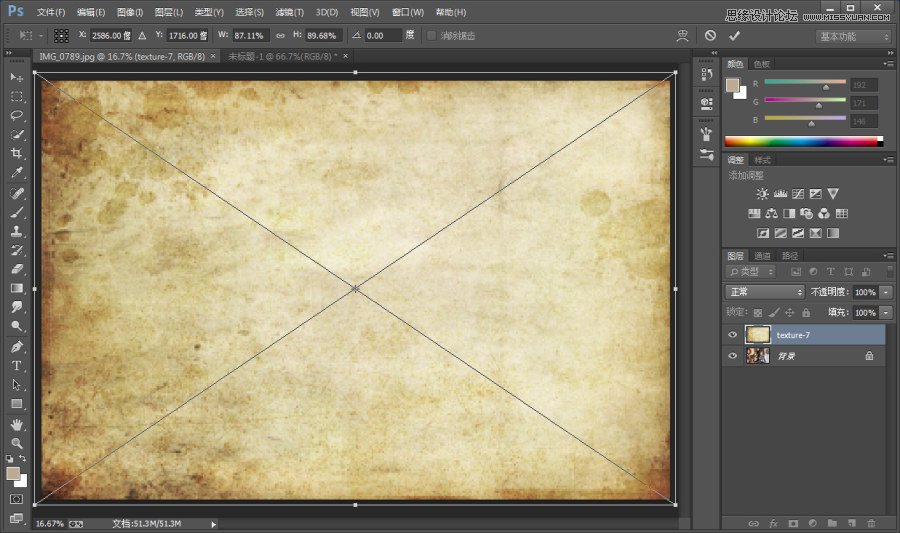Select the Horizontal Type tool

coord(16,366)
